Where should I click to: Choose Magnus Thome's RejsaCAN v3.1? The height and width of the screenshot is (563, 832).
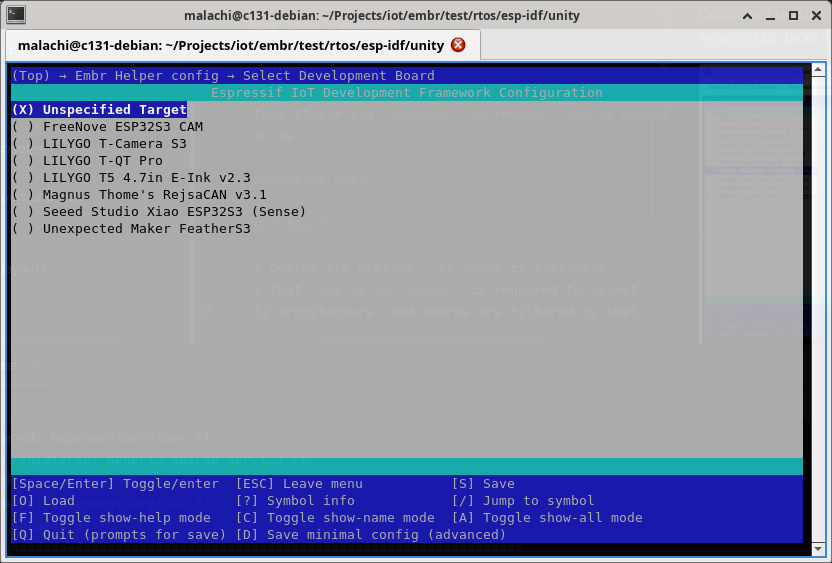(139, 195)
